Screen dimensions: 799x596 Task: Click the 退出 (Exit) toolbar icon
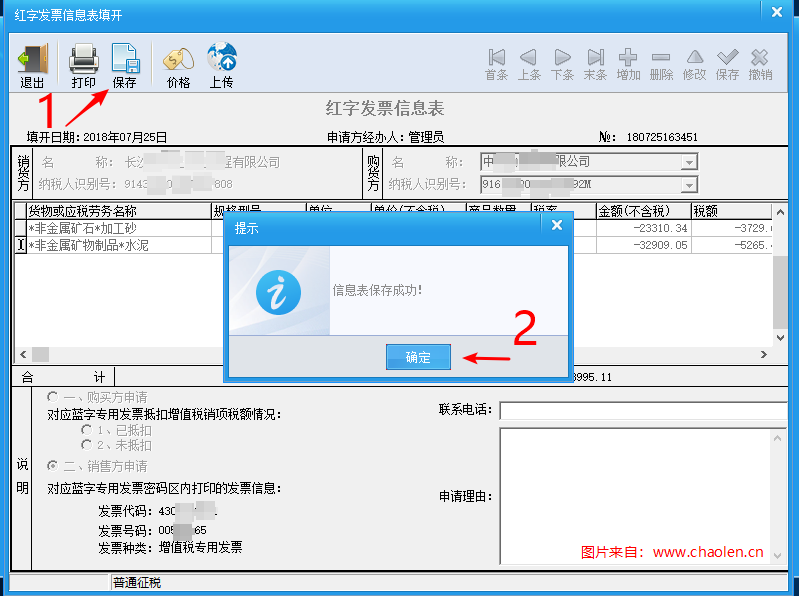pos(32,66)
